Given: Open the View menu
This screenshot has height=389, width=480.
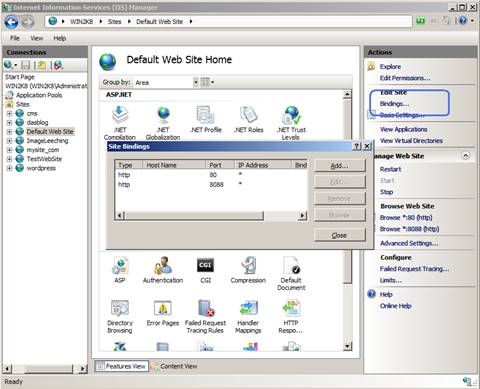Looking at the screenshot, I should point(37,38).
